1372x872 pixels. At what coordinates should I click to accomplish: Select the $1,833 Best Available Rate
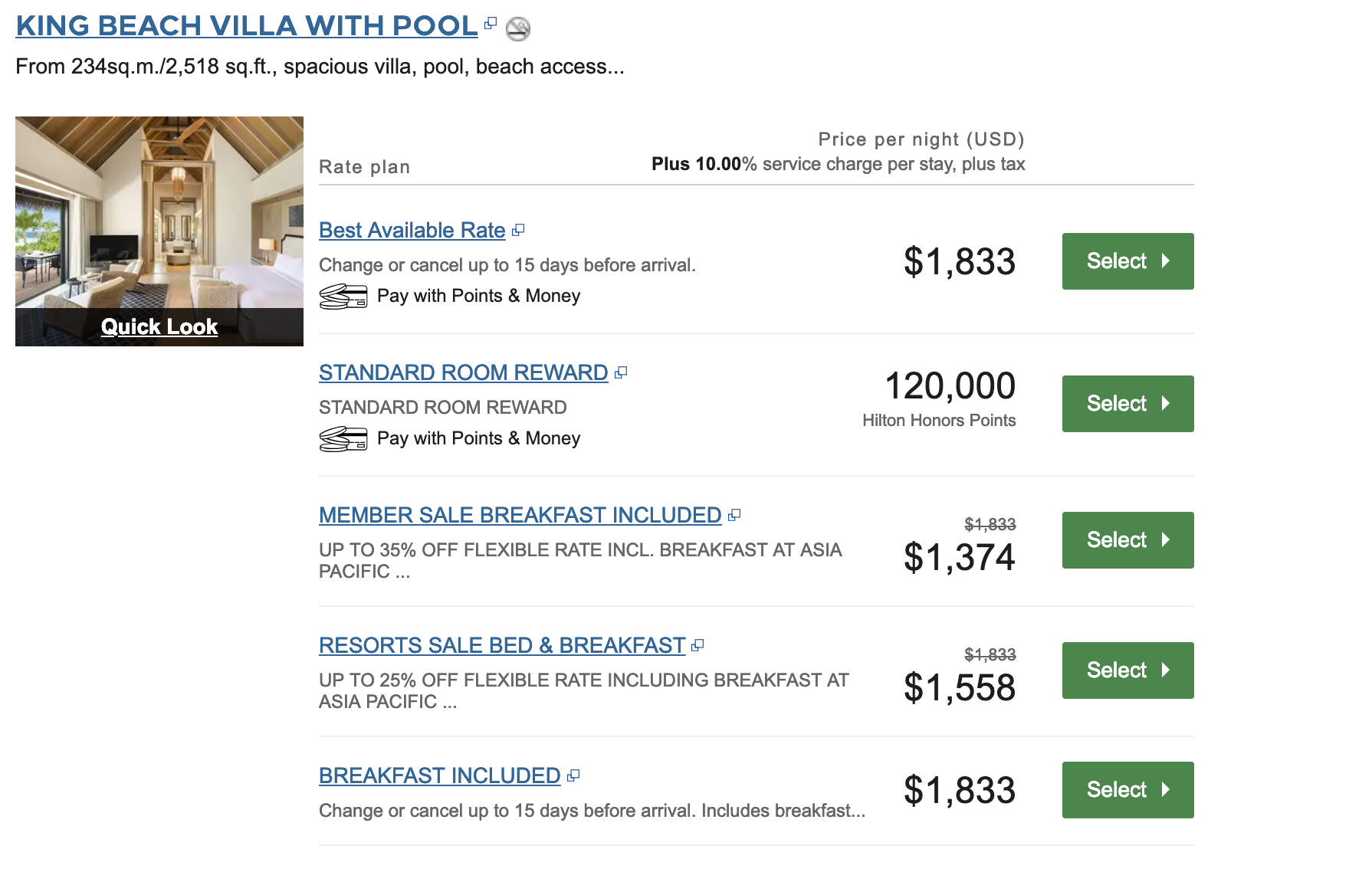coord(1127,261)
